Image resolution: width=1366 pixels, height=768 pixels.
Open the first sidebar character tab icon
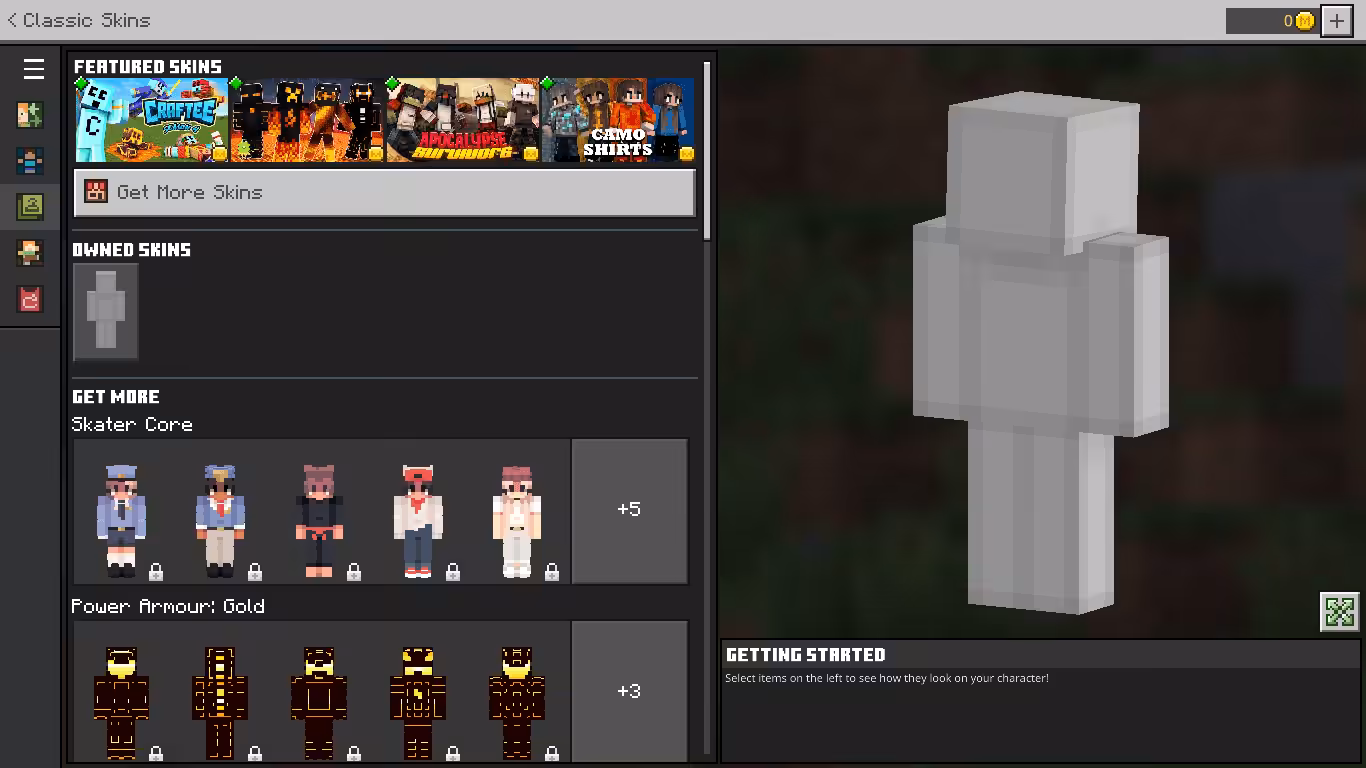pos(30,115)
